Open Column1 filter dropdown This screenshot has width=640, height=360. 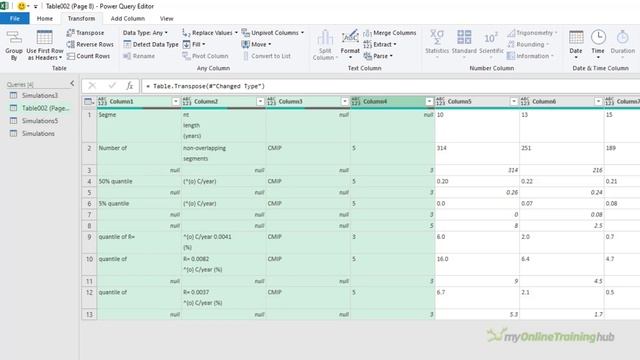(x=176, y=101)
